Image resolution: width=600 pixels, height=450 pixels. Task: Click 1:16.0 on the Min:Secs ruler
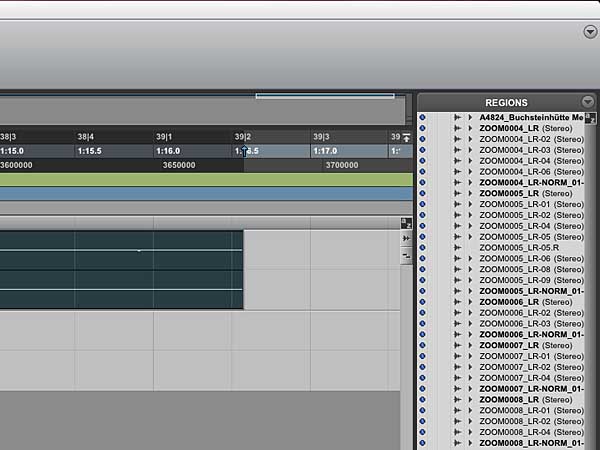(167, 151)
